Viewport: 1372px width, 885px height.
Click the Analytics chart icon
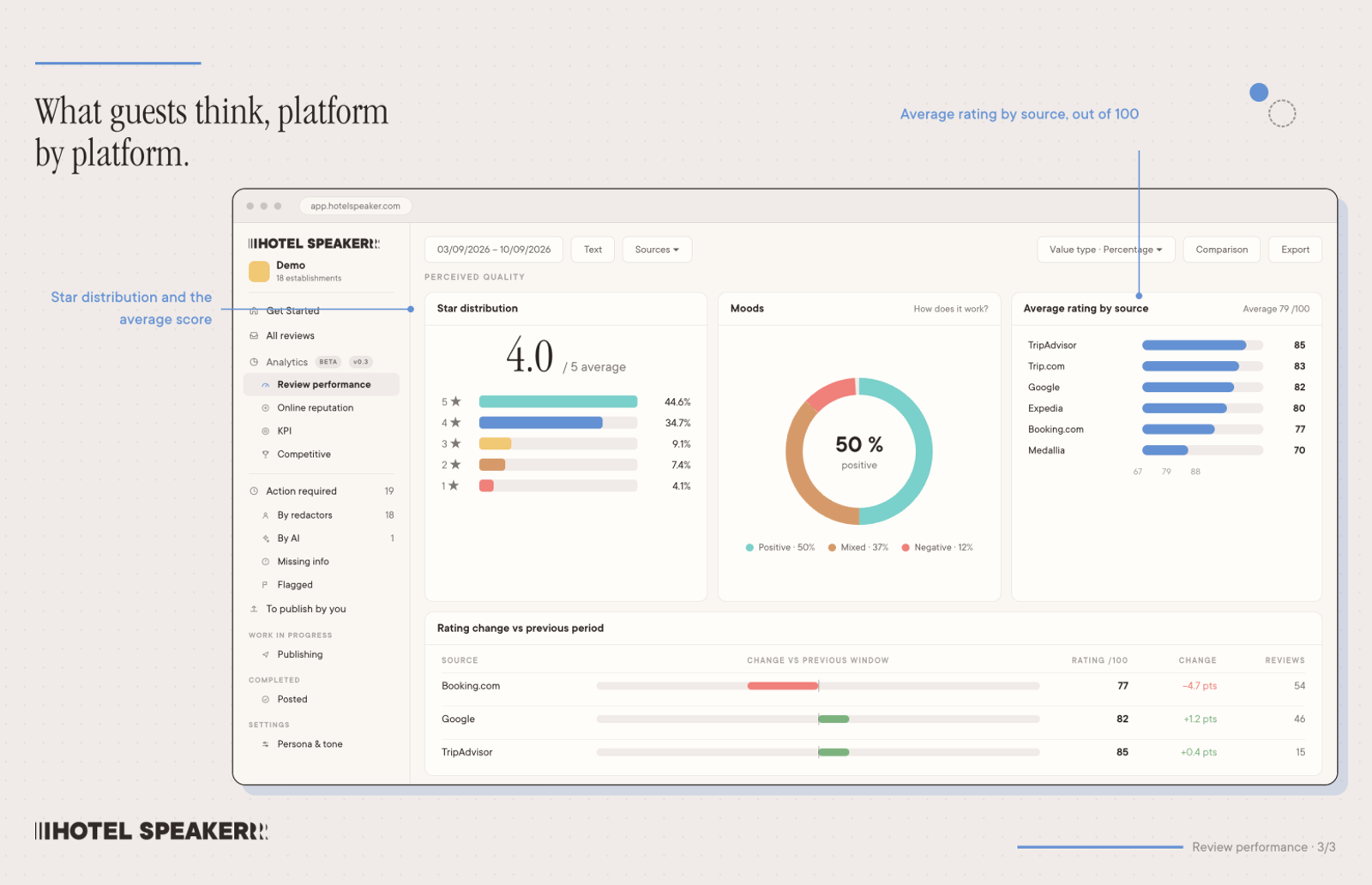[254, 362]
